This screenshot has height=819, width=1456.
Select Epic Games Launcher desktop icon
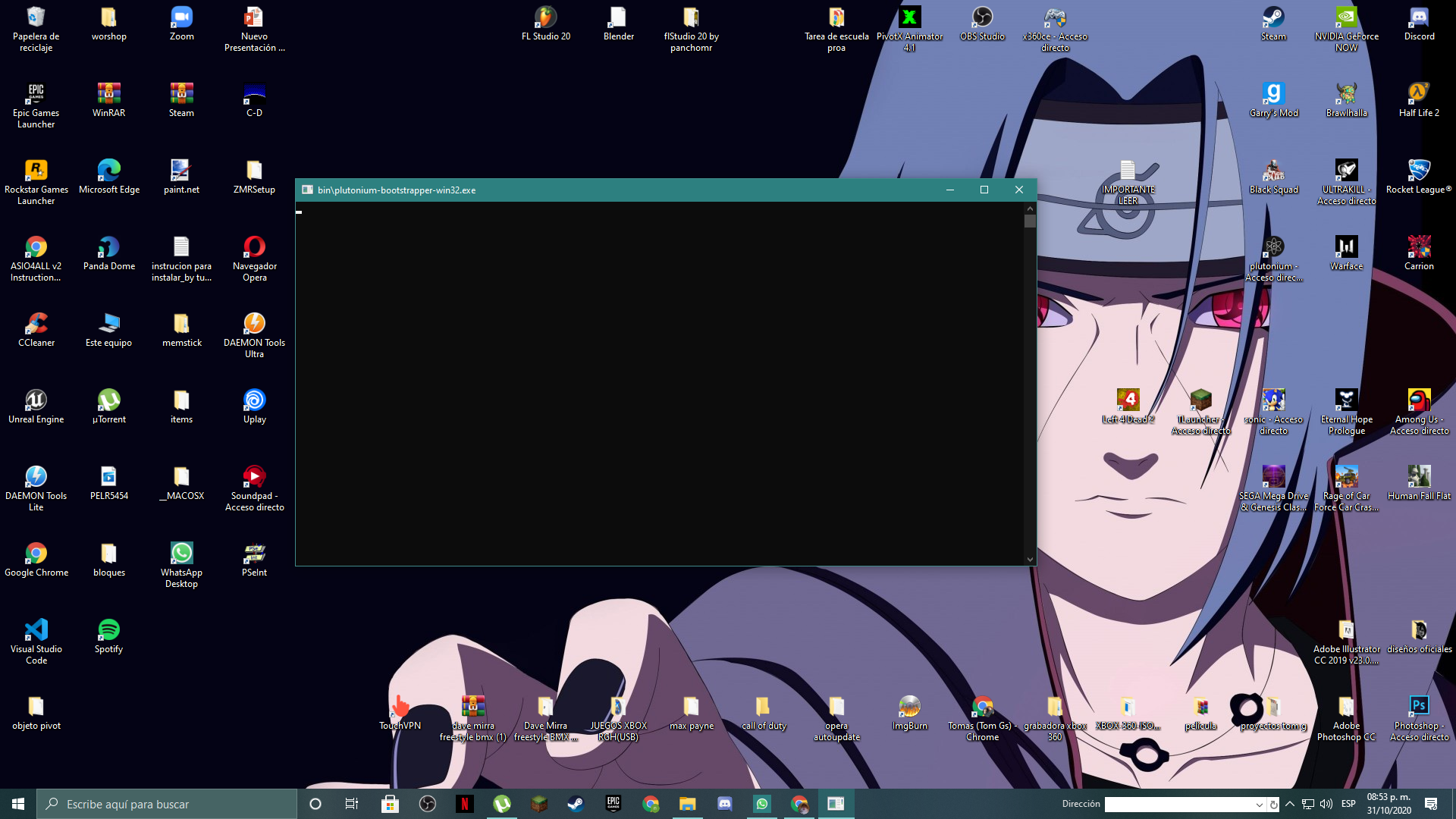[36, 105]
